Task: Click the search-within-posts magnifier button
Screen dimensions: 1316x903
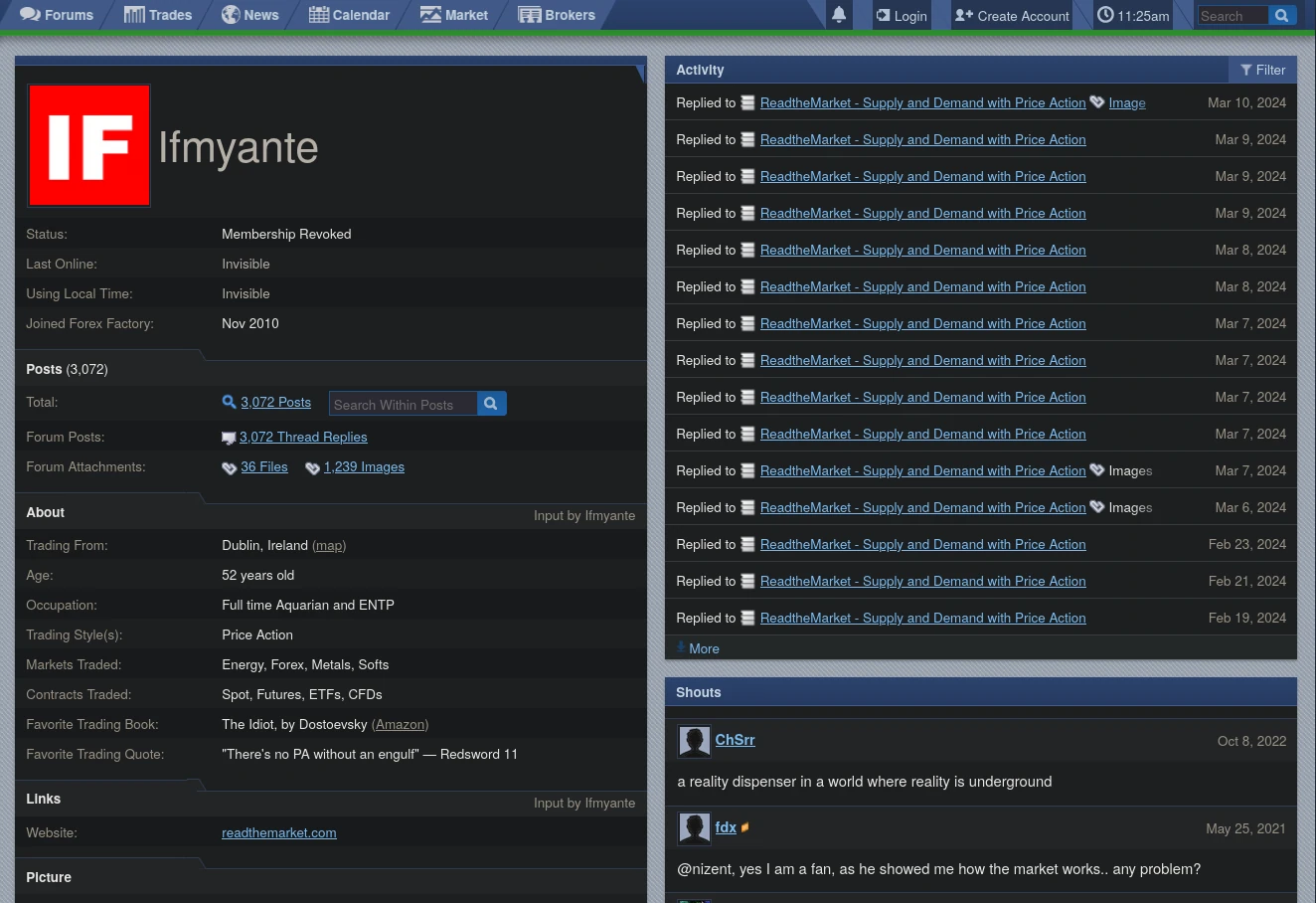Action: pyautogui.click(x=491, y=404)
